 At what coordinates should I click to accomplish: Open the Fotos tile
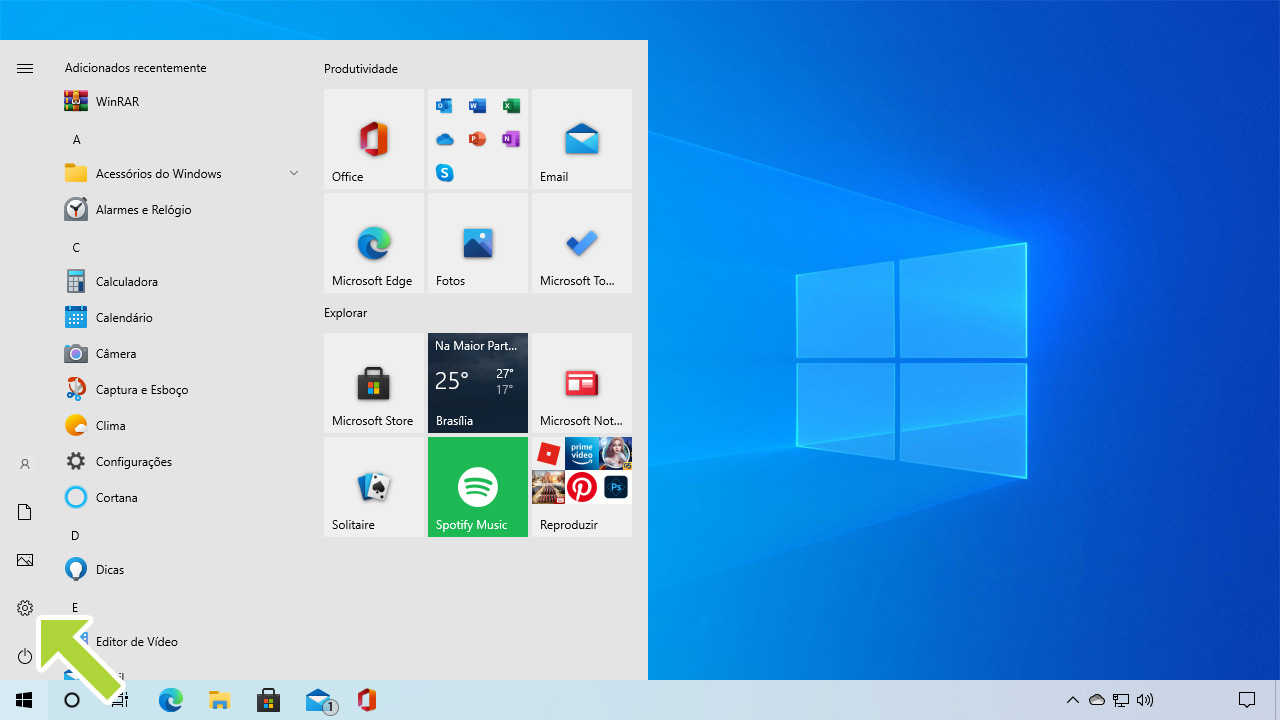point(478,243)
